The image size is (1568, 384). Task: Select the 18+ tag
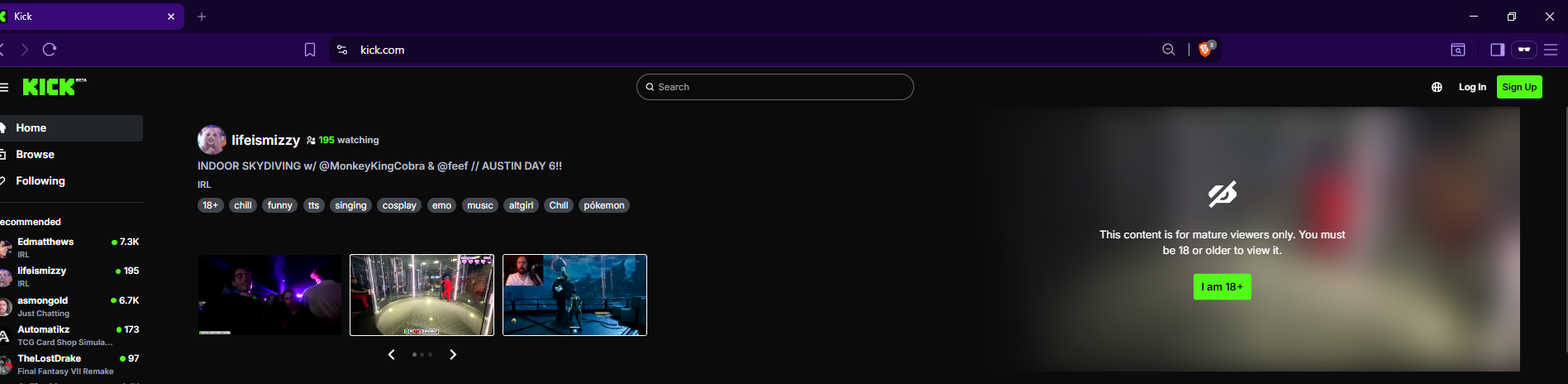pyautogui.click(x=211, y=205)
